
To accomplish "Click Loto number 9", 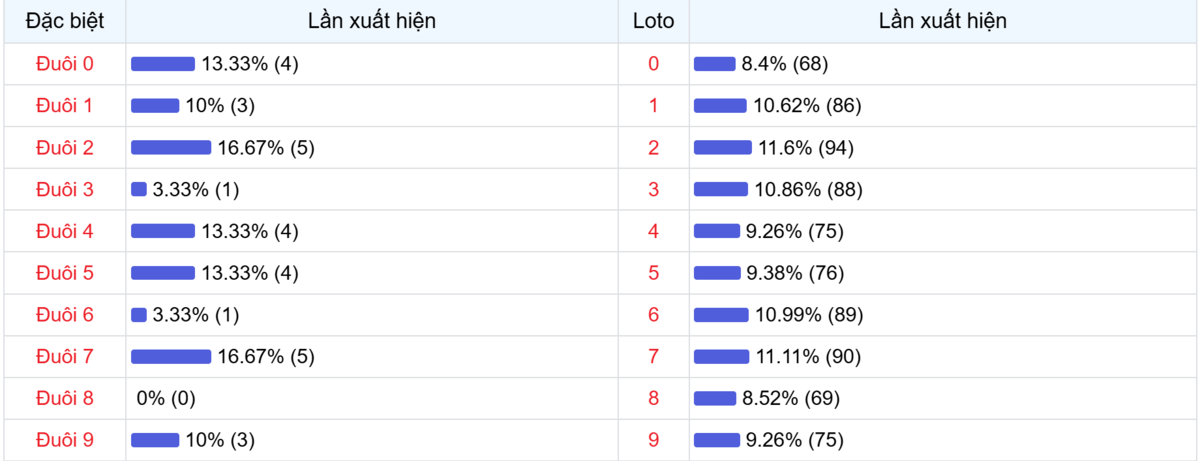I will click(654, 439).
